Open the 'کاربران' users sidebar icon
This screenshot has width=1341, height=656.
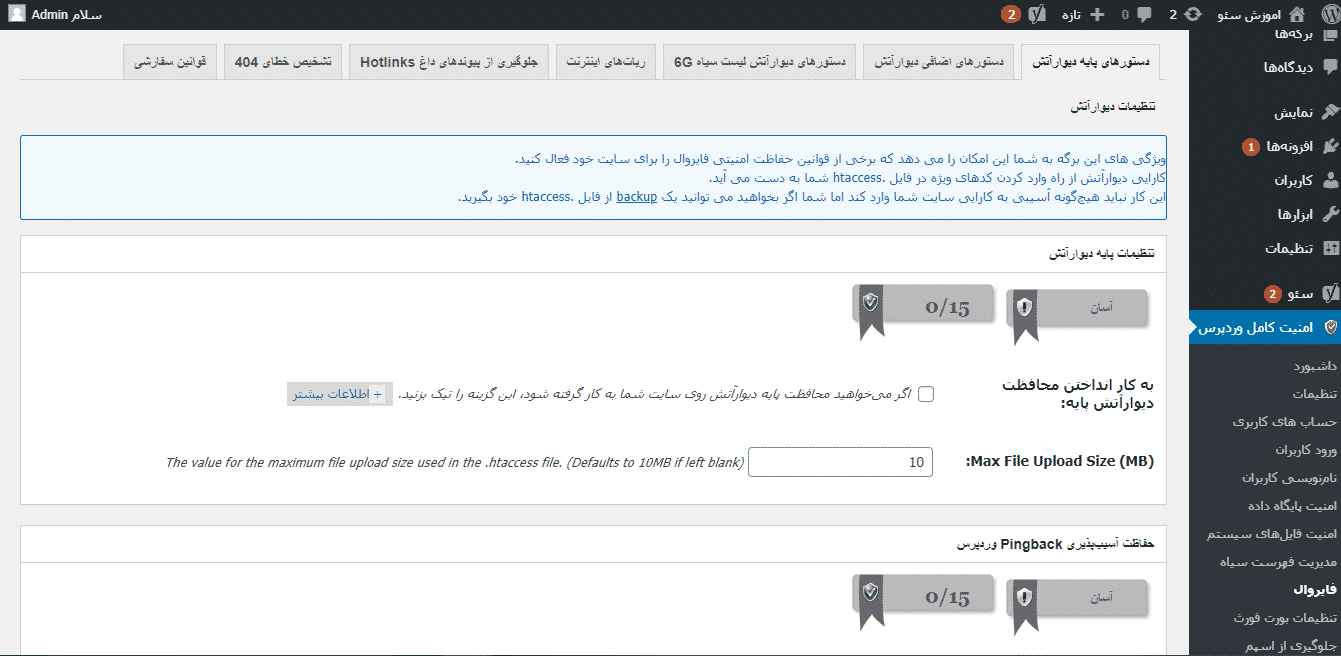pyautogui.click(x=1330, y=181)
